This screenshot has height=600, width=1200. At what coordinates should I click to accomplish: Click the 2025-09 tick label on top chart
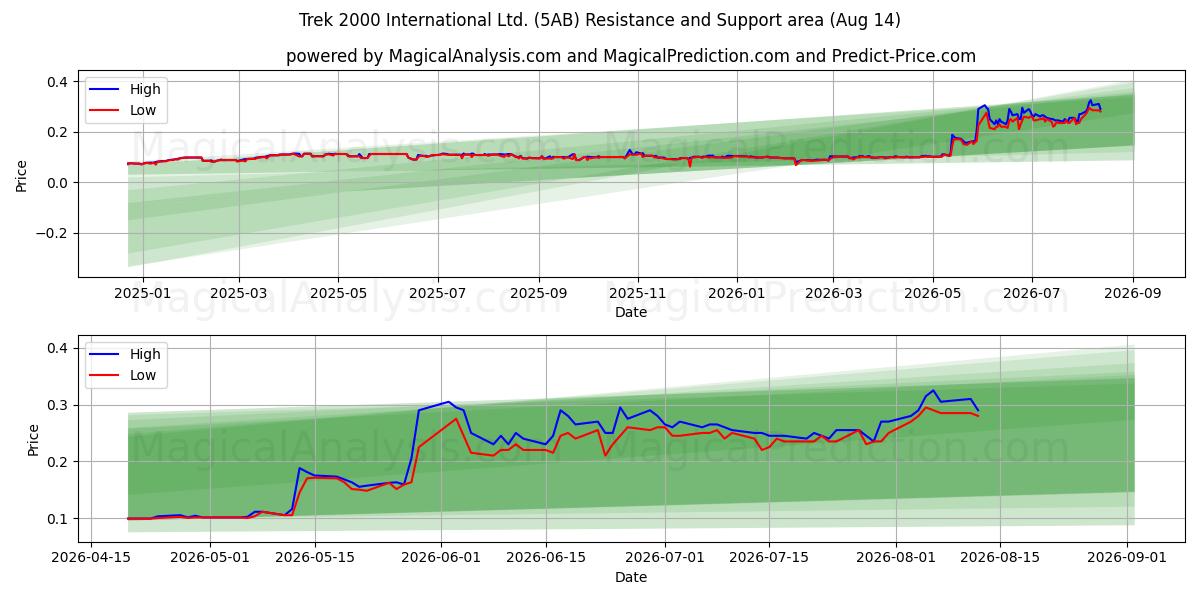(539, 293)
